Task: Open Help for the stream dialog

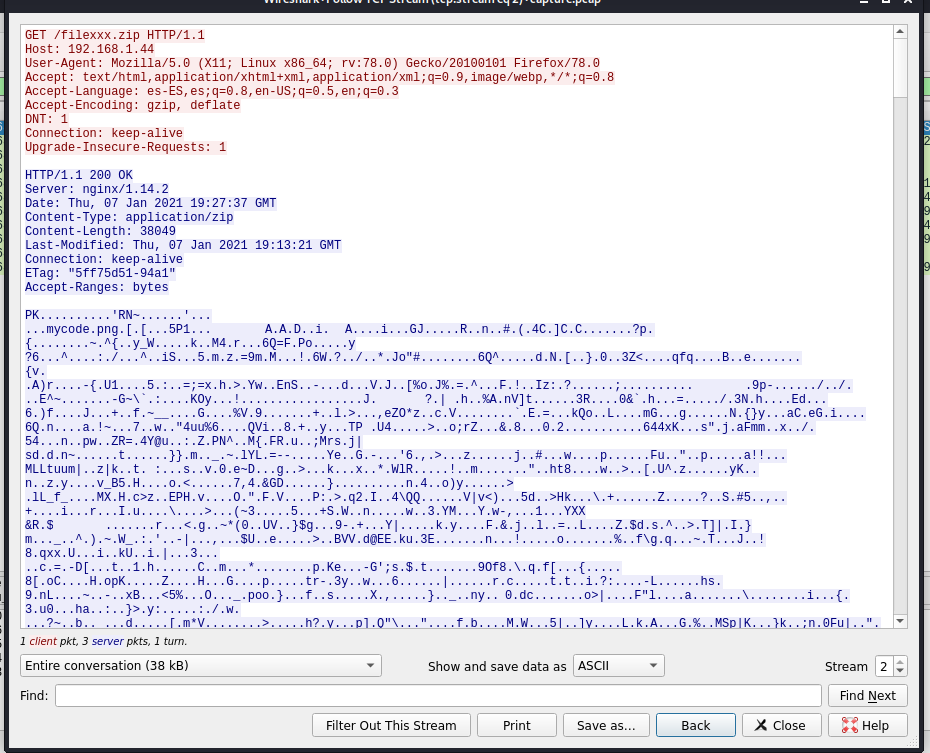Action: [868, 725]
